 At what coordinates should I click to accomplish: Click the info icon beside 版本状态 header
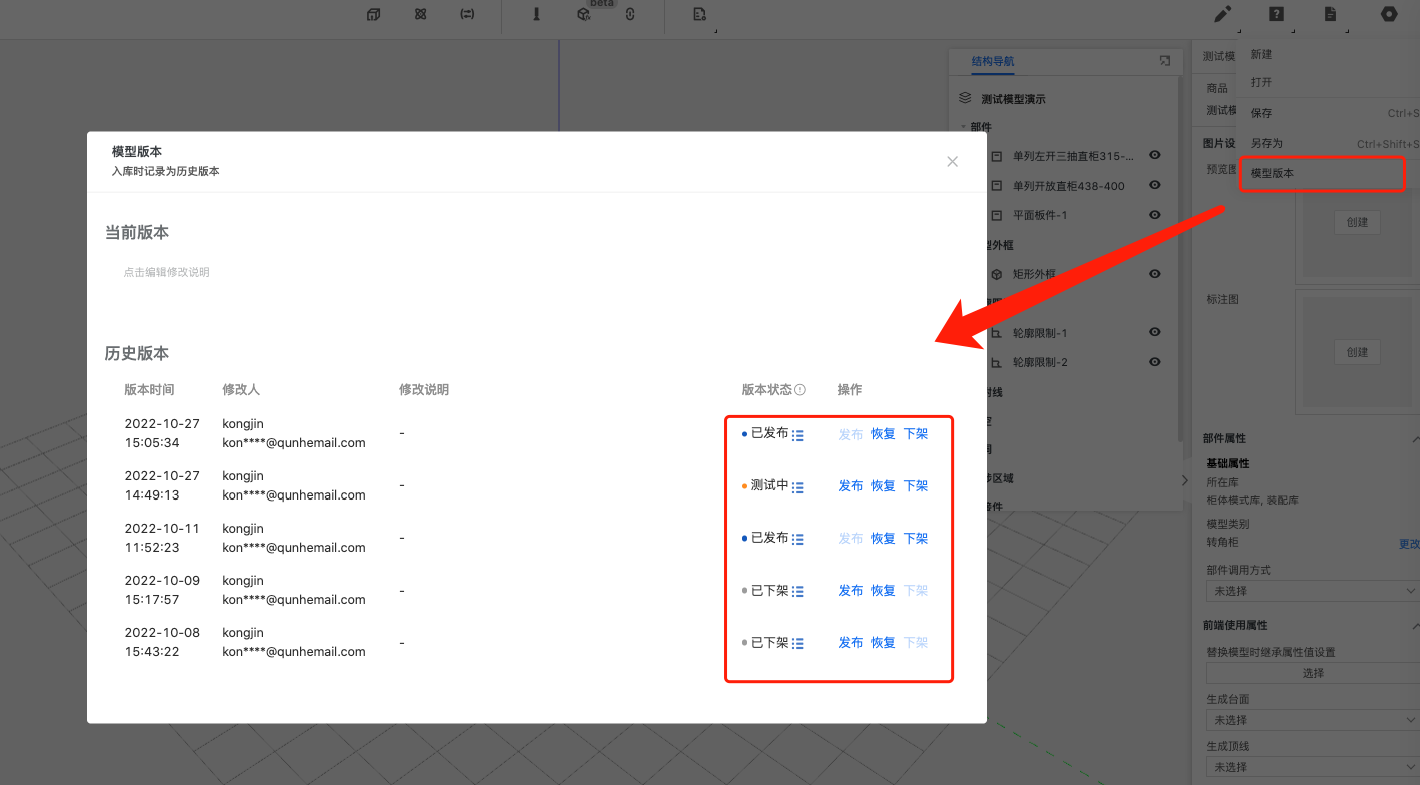coord(800,390)
